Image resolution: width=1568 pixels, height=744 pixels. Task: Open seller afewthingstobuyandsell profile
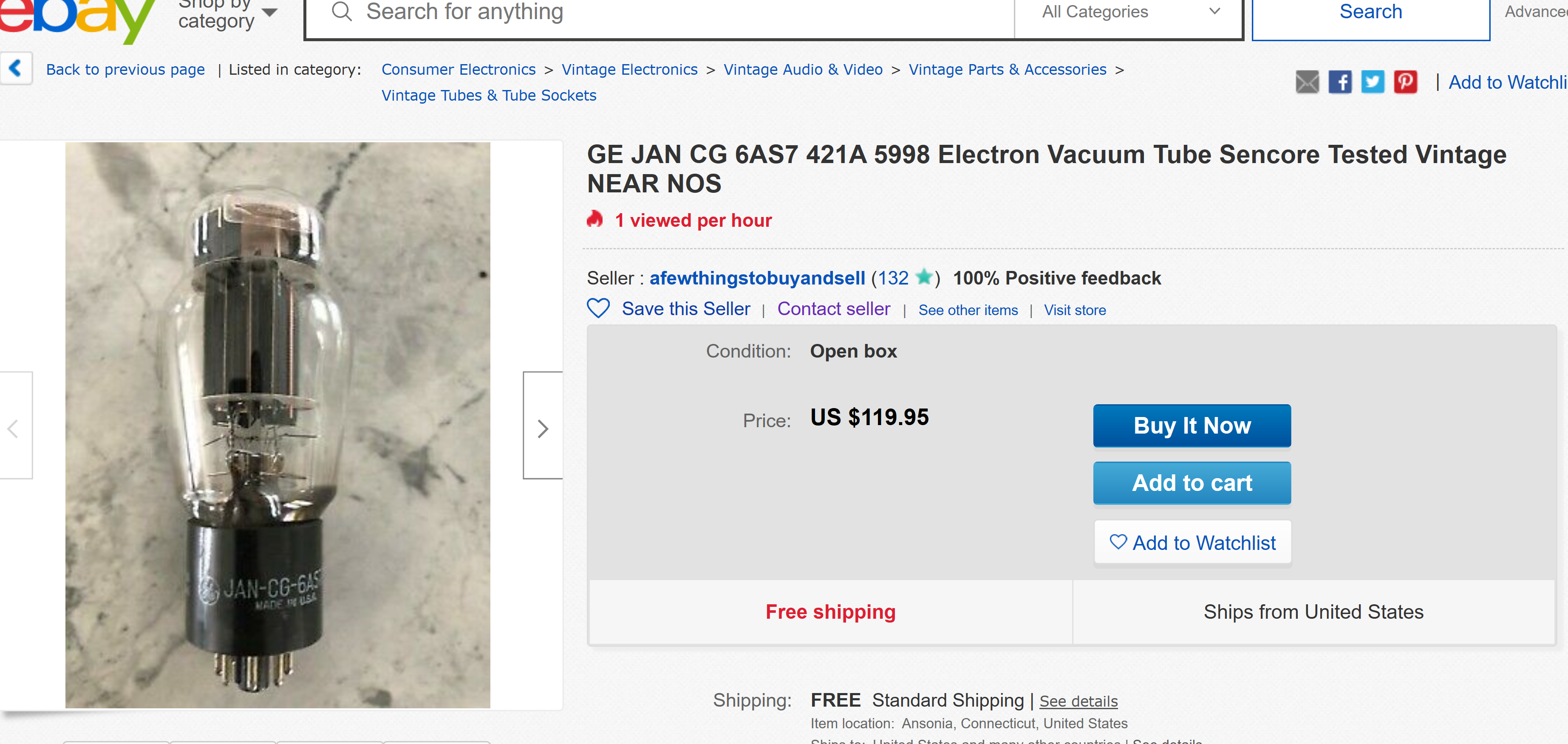pyautogui.click(x=757, y=278)
